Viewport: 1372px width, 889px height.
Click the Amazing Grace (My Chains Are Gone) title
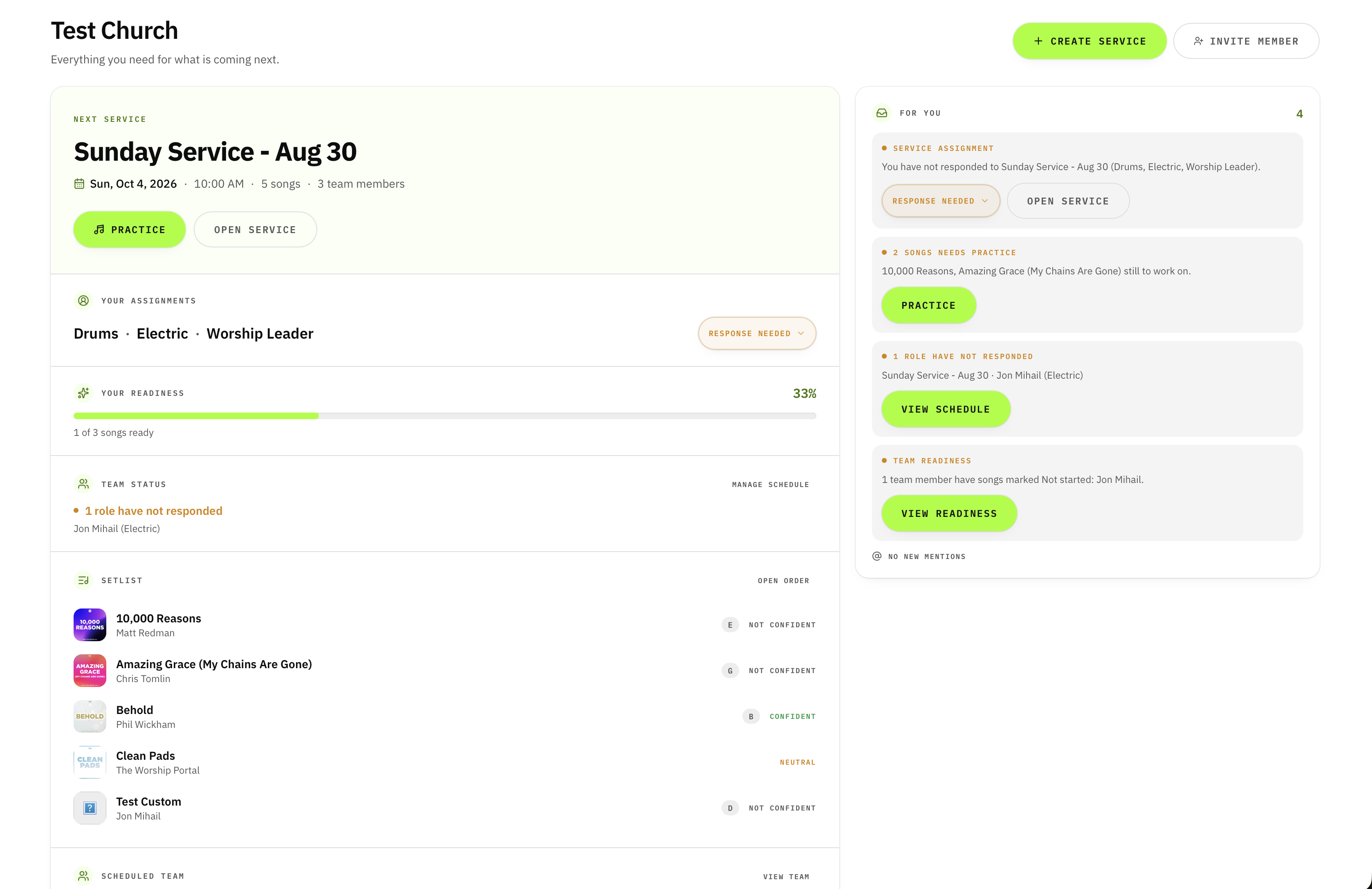click(214, 664)
